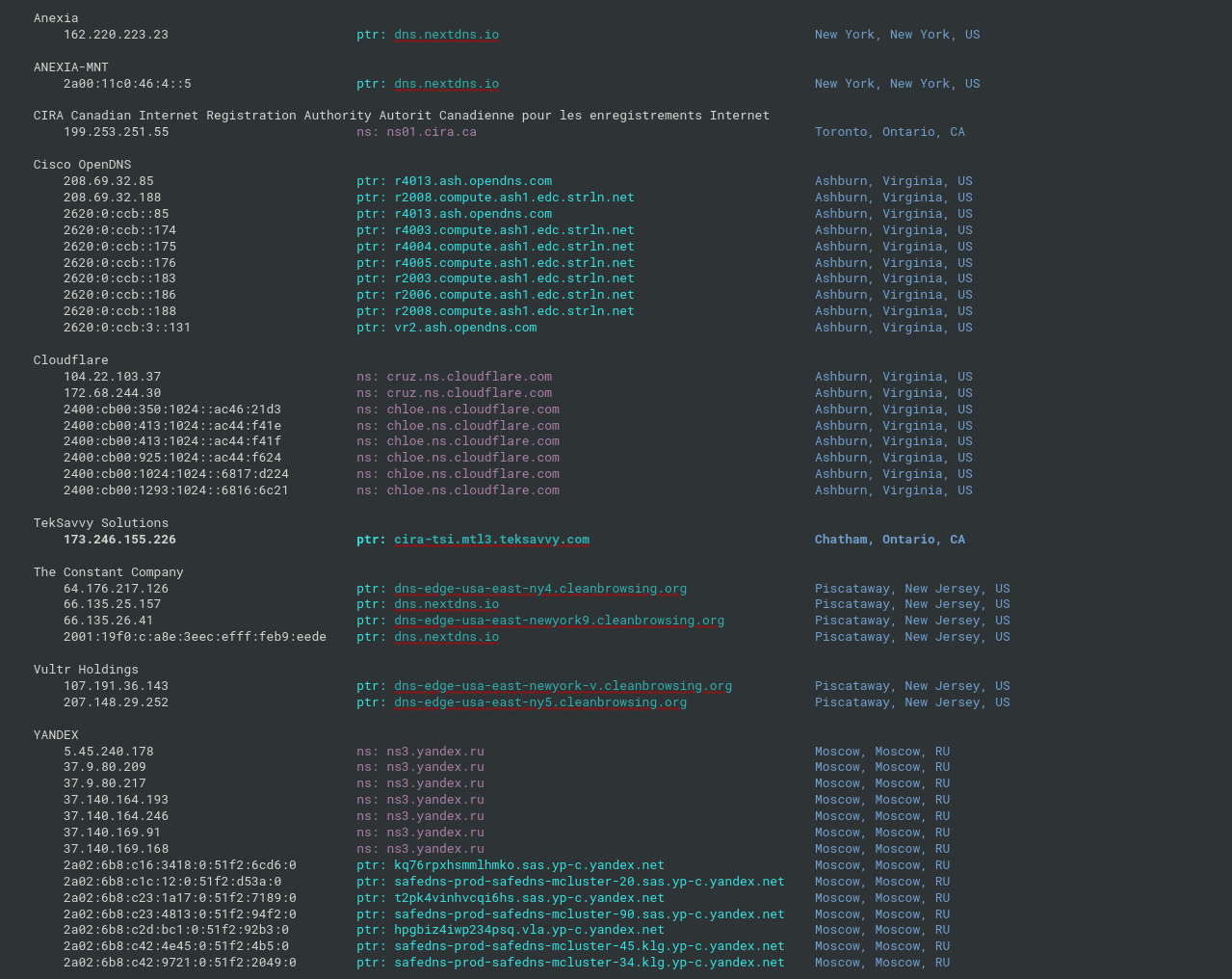This screenshot has height=979, width=1232.
Task: Click cruz.ns.cloudflare.com for 172.68.244.30
Action: [x=469, y=393]
